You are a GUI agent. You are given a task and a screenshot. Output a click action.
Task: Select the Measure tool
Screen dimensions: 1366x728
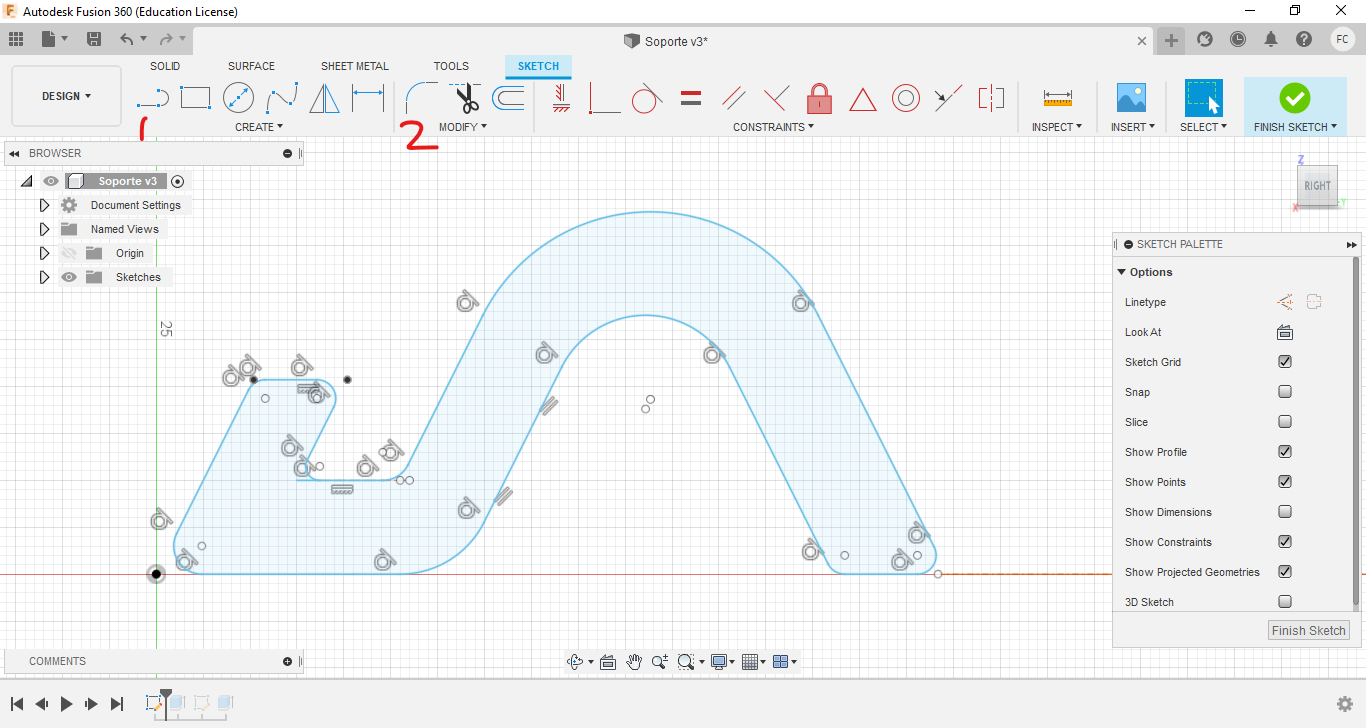coord(1057,98)
